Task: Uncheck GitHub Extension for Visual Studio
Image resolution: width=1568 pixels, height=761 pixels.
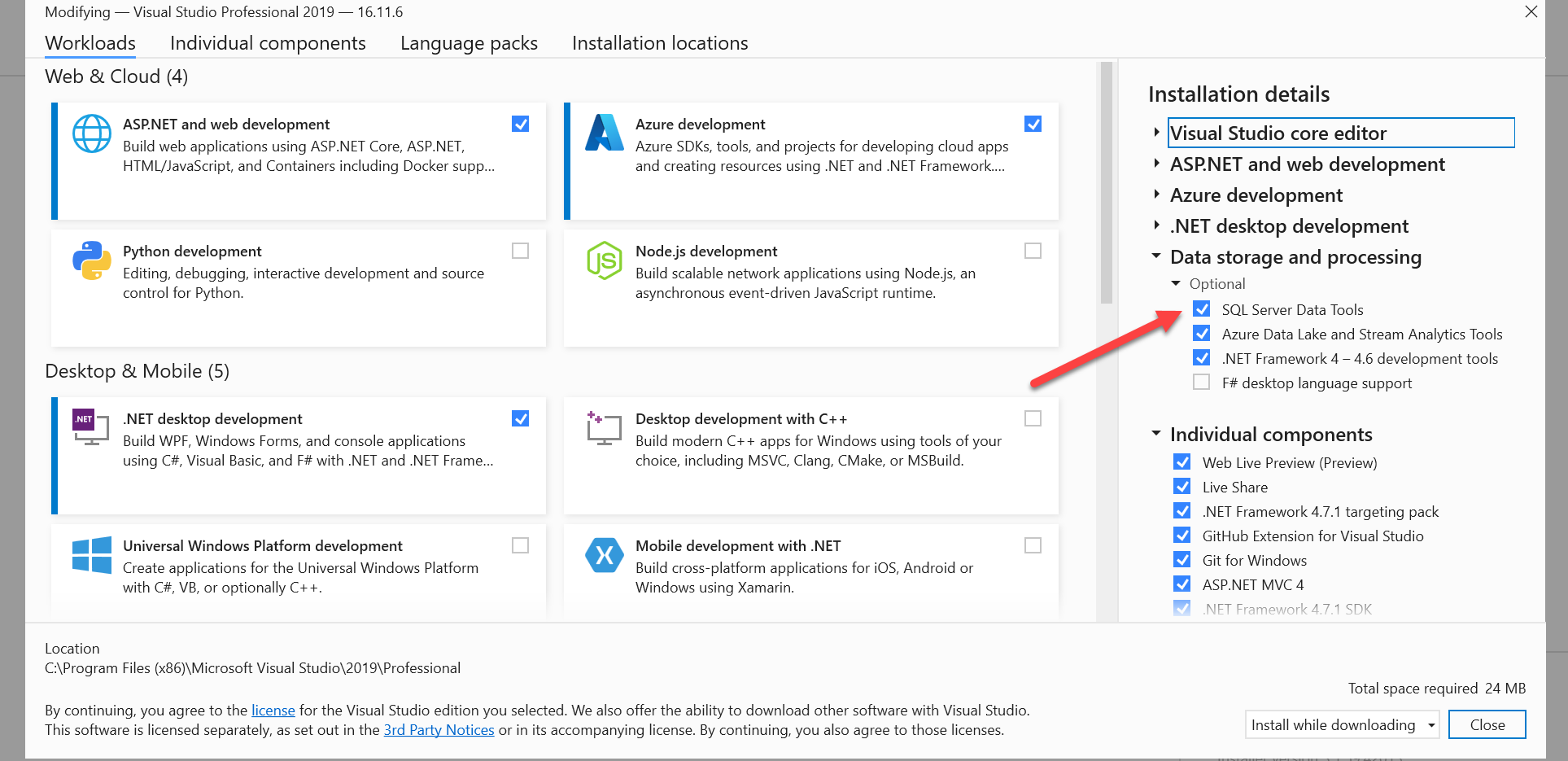Action: point(1182,535)
